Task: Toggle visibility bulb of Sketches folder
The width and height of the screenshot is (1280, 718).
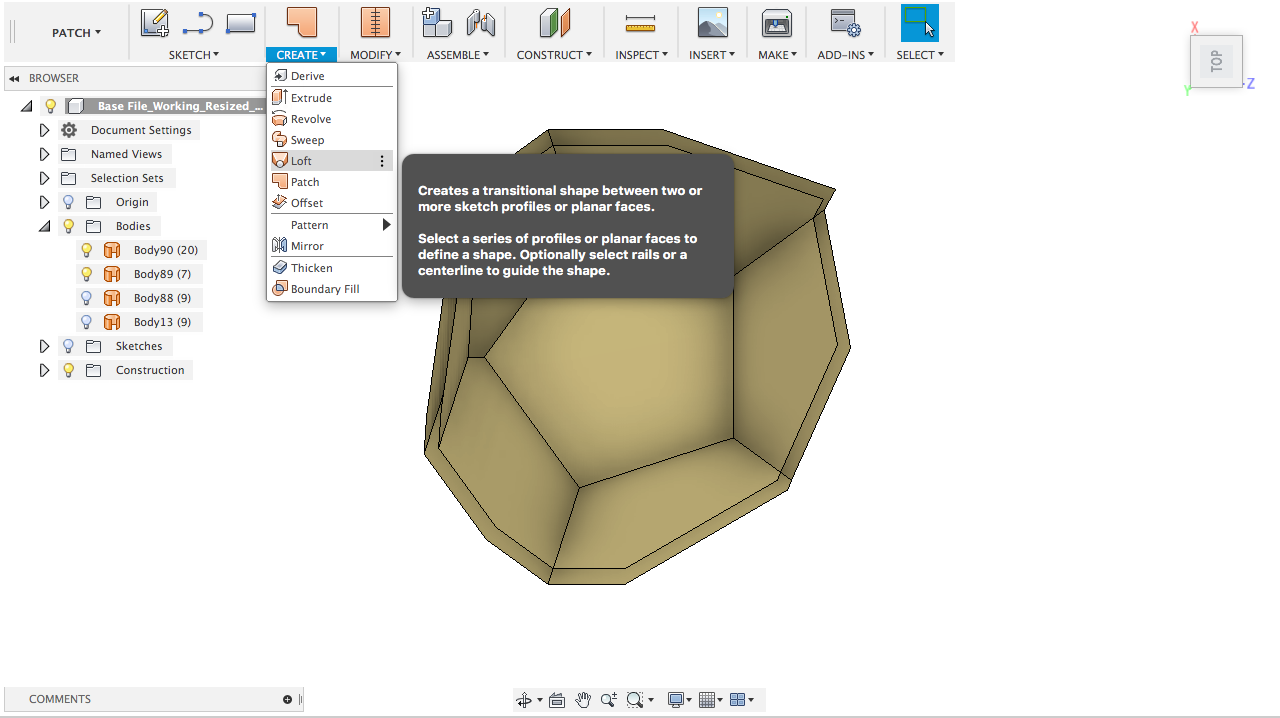Action: click(x=68, y=346)
